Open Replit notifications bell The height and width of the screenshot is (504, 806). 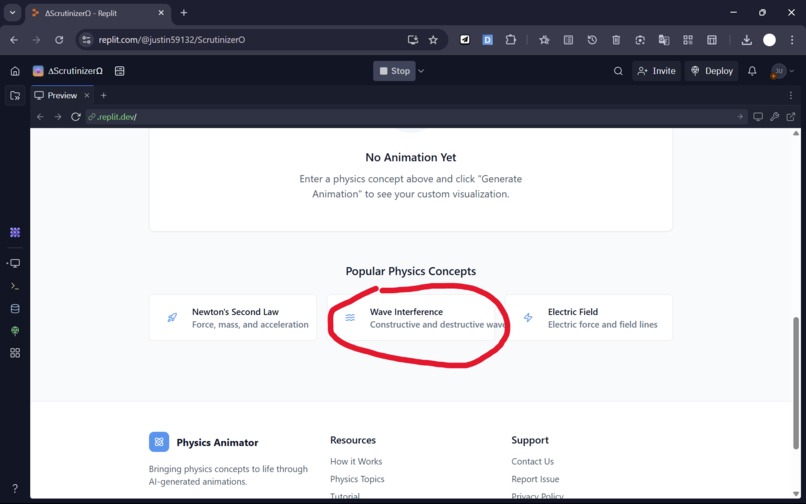(x=752, y=71)
